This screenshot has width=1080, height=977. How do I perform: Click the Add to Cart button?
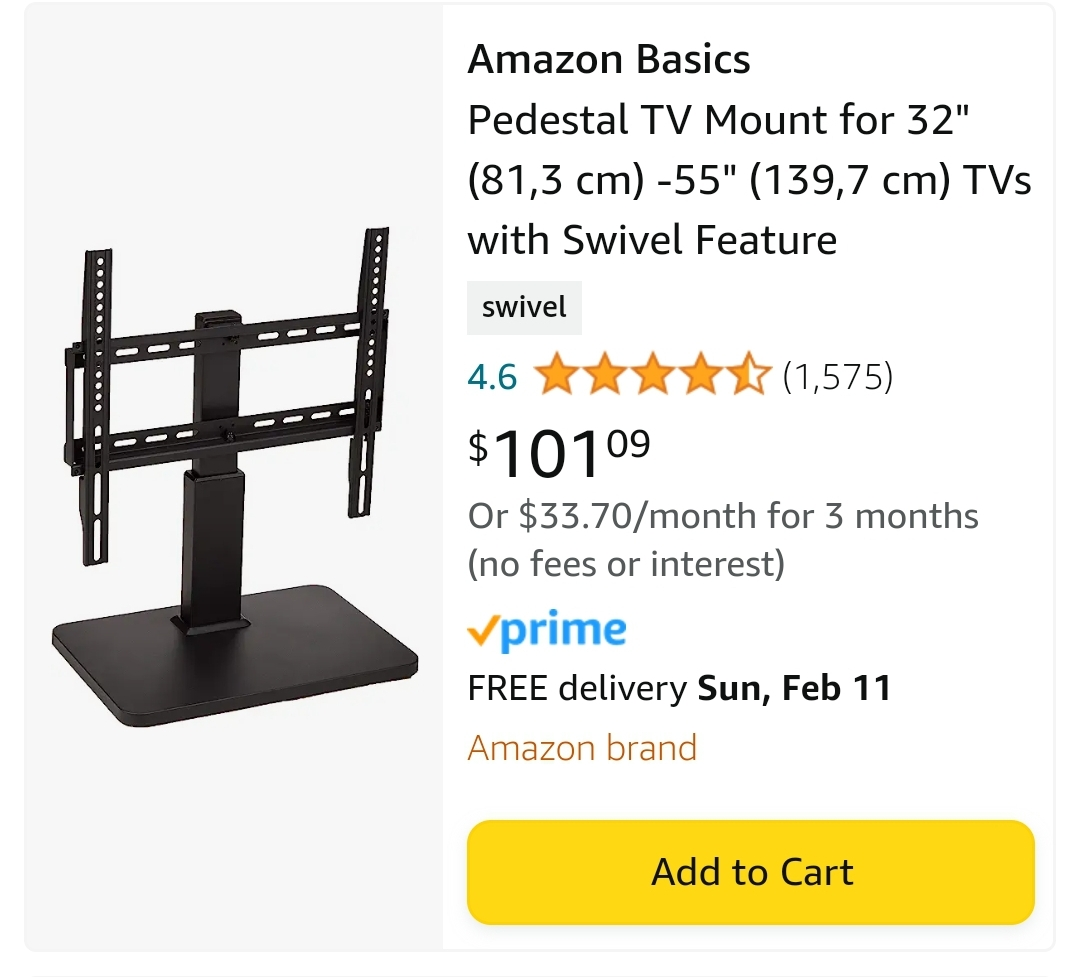point(750,872)
